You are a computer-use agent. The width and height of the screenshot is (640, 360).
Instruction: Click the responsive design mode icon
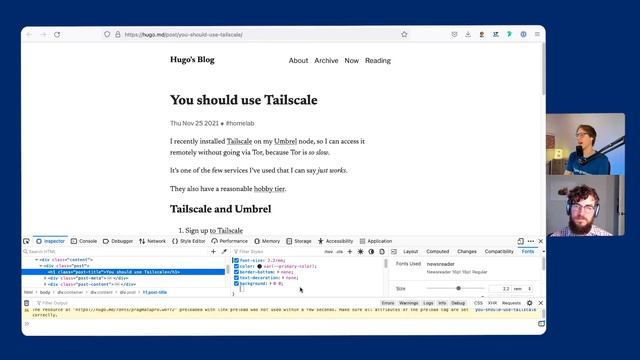click(520, 241)
